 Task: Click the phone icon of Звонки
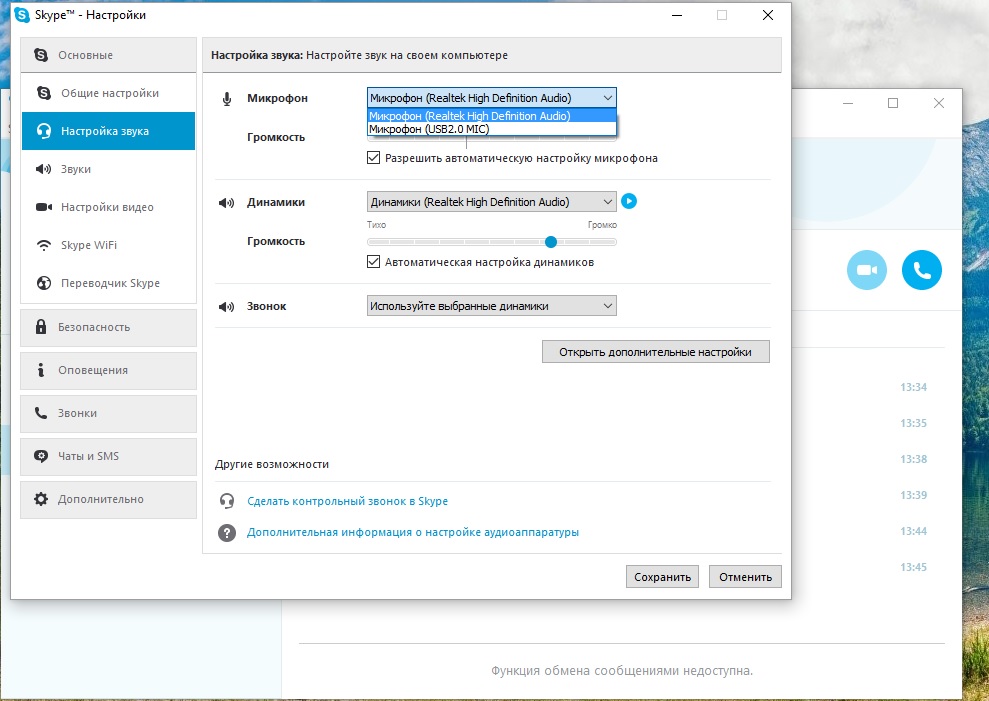[41, 413]
